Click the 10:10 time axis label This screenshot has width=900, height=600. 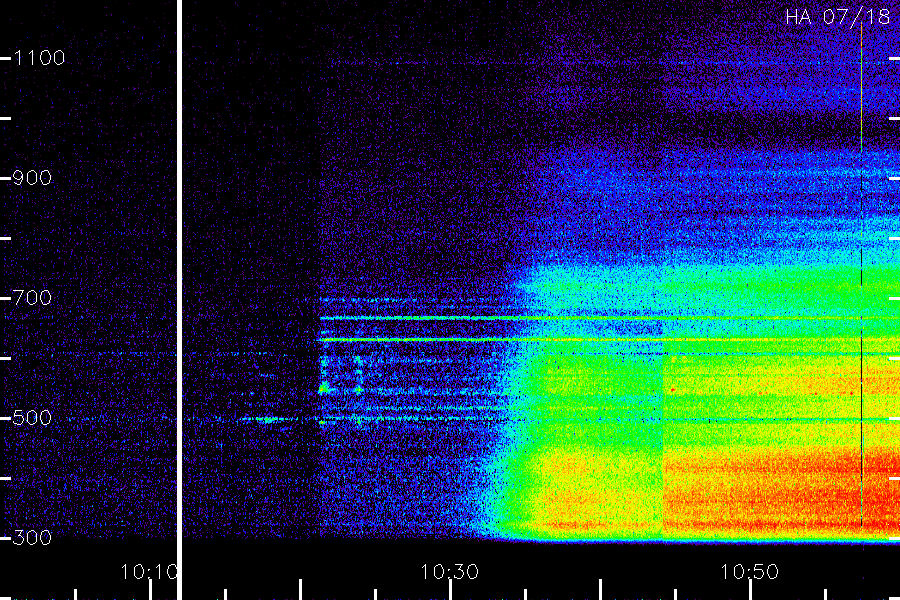[149, 572]
